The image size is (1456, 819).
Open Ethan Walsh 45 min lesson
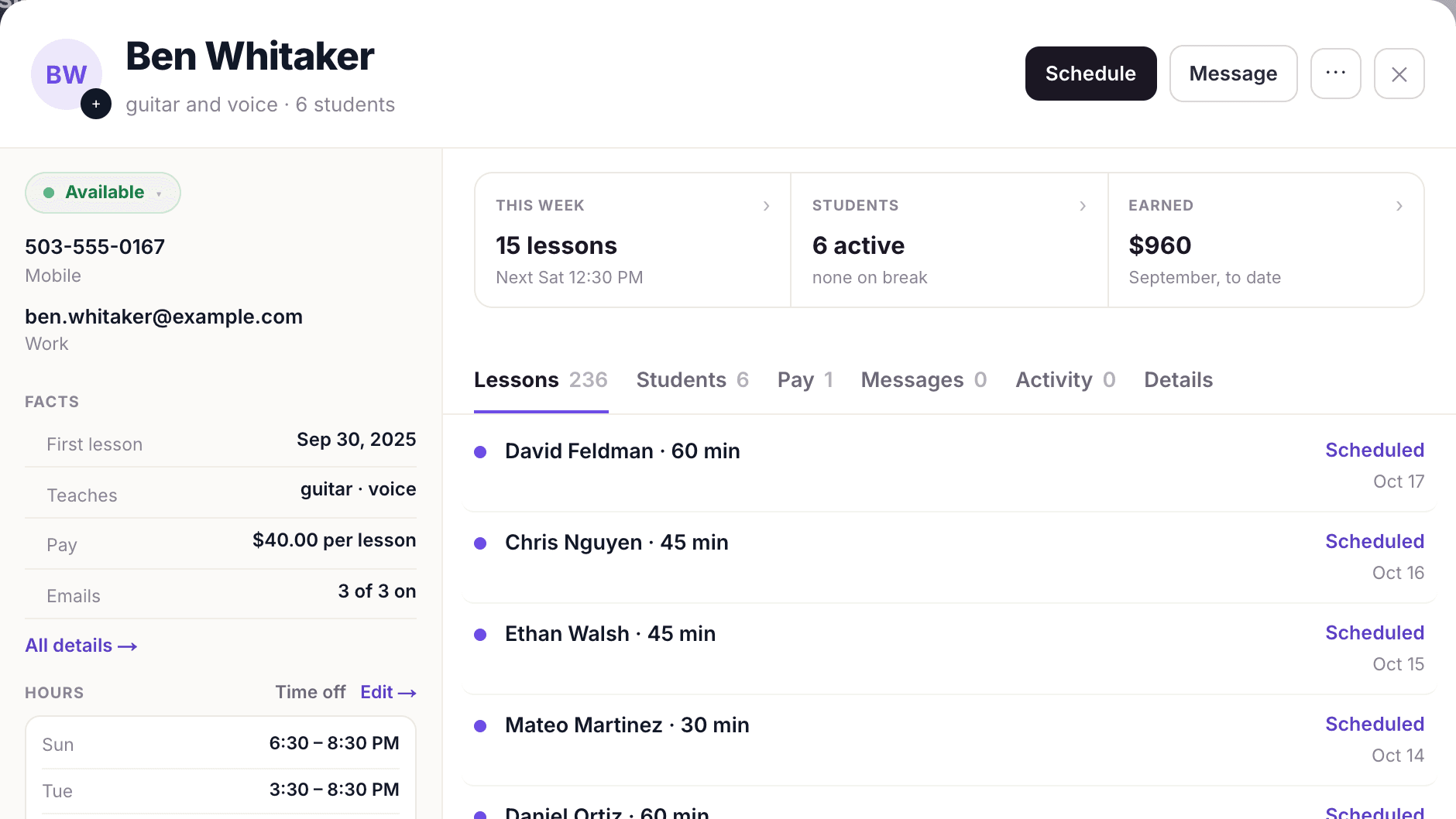pyautogui.click(x=949, y=648)
